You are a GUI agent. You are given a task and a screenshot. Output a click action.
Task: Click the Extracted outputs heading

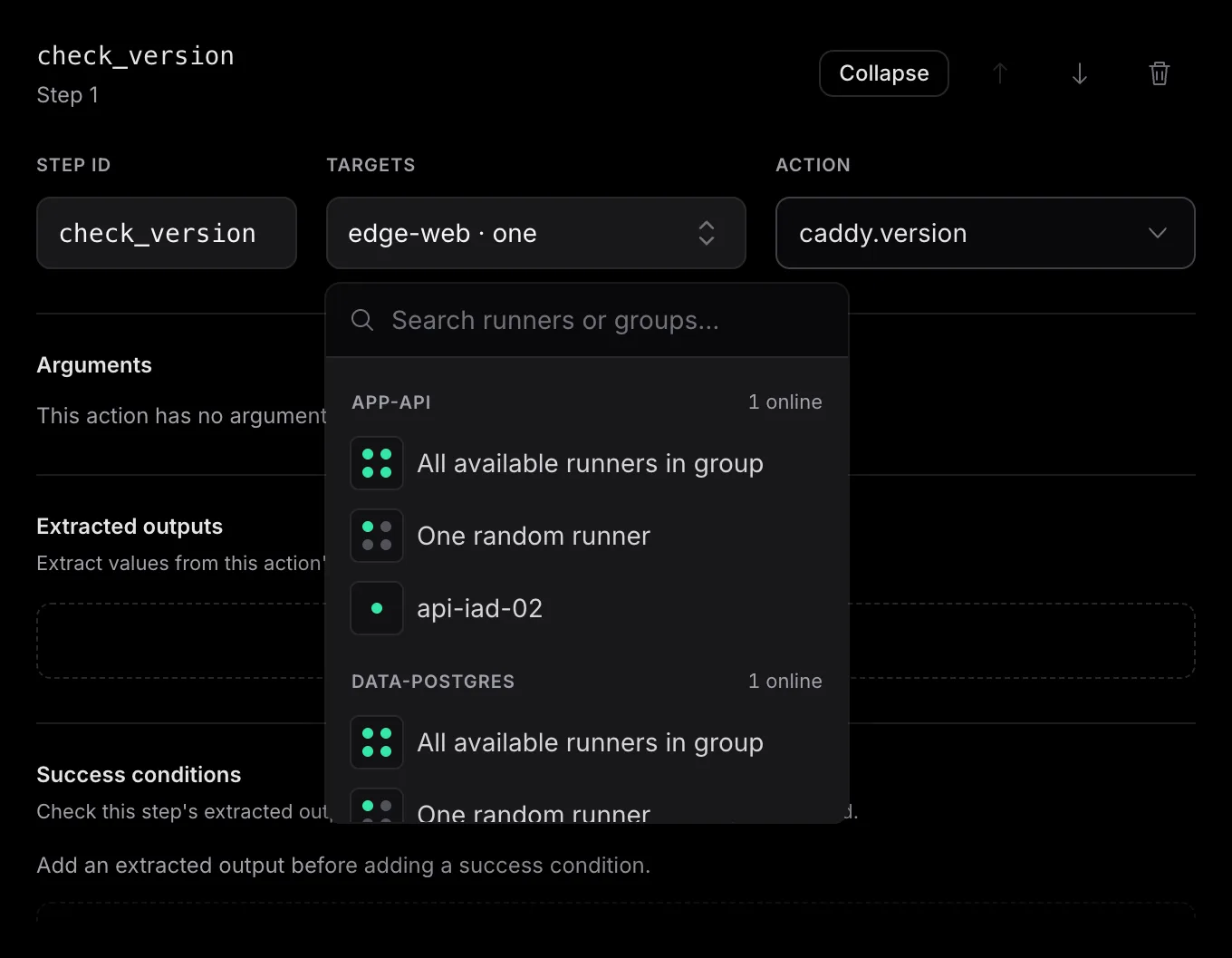tap(130, 527)
